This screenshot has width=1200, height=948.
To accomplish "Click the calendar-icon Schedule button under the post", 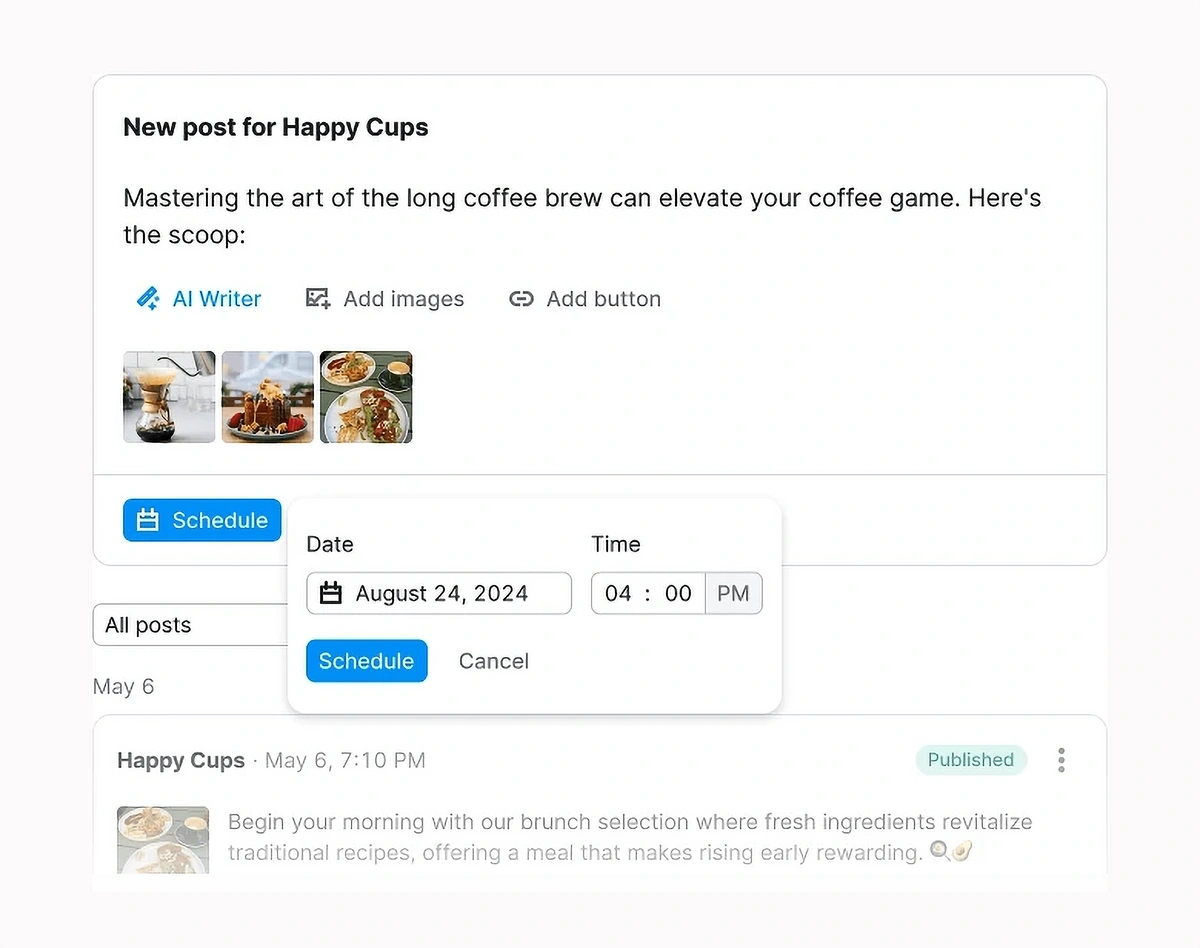I will tap(202, 520).
